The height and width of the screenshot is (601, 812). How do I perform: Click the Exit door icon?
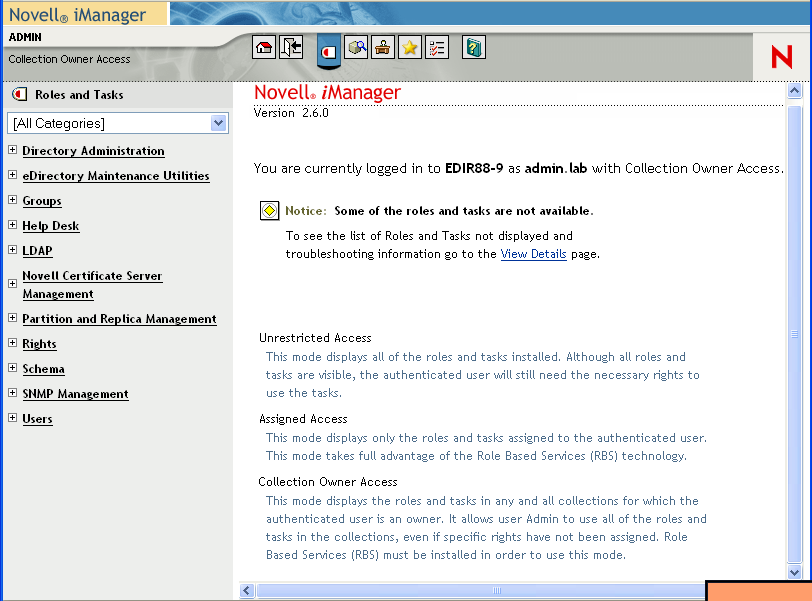(x=291, y=48)
